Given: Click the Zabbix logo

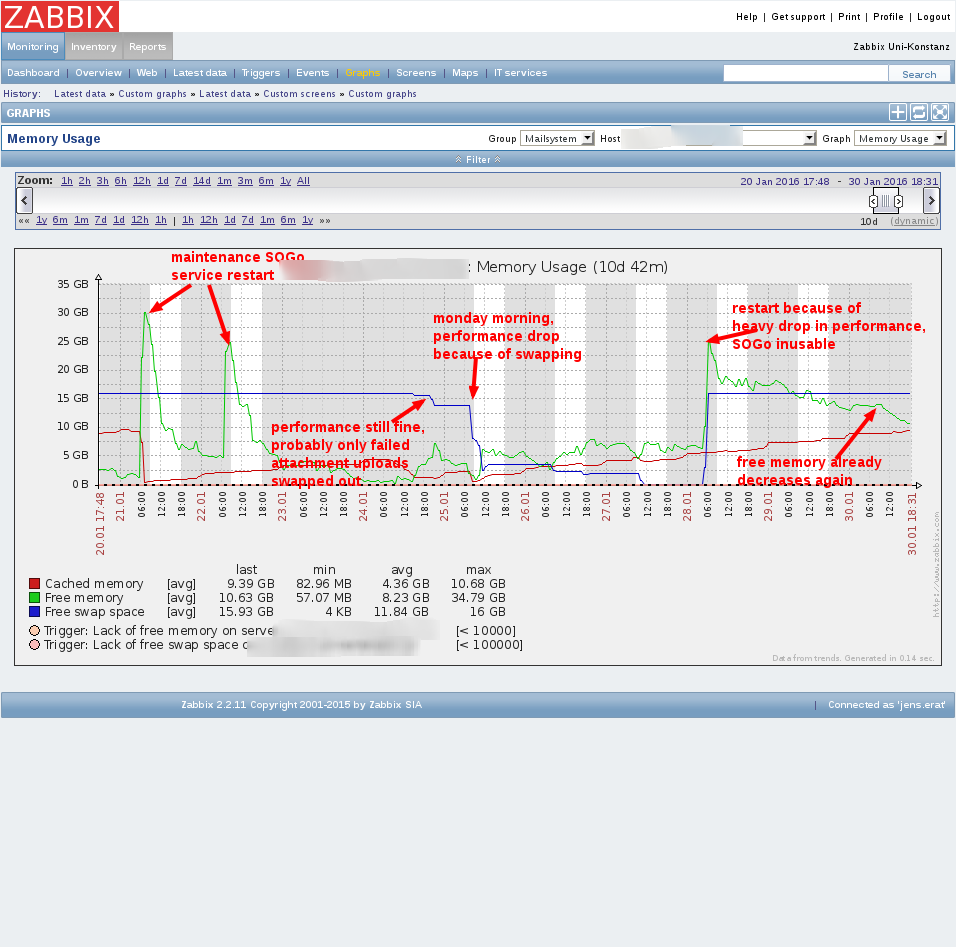Looking at the screenshot, I should click(x=61, y=16).
